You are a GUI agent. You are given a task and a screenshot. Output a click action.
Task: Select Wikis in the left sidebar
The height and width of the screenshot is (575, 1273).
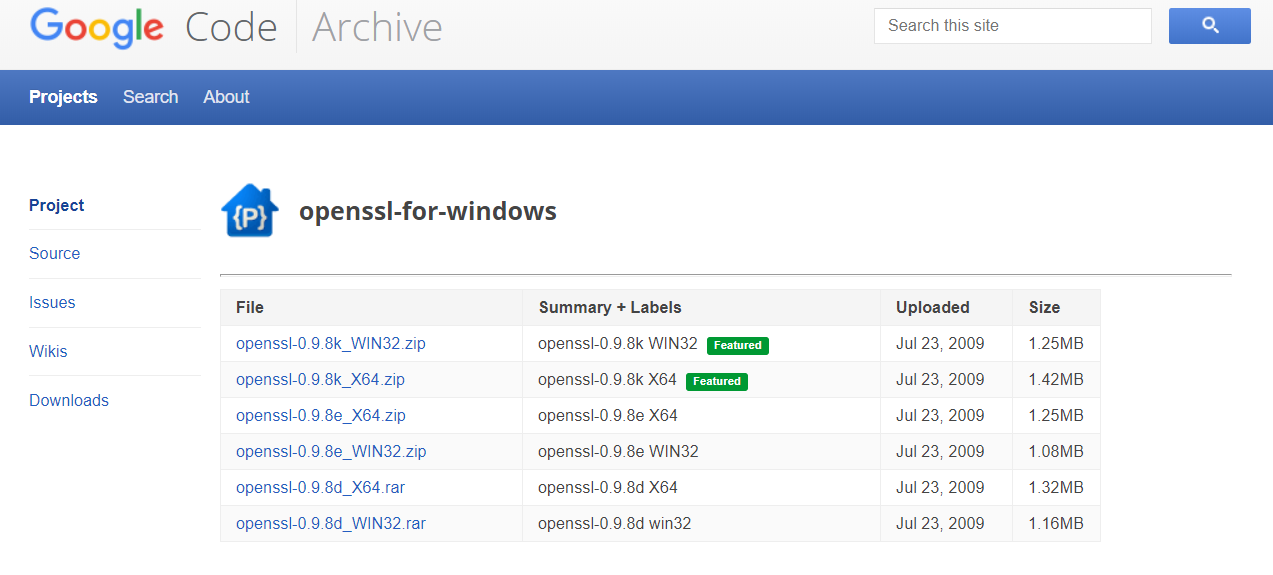pos(48,351)
